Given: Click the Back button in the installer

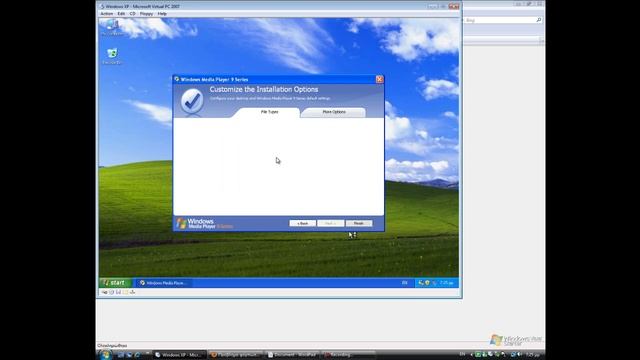Looking at the screenshot, I should [x=302, y=223].
